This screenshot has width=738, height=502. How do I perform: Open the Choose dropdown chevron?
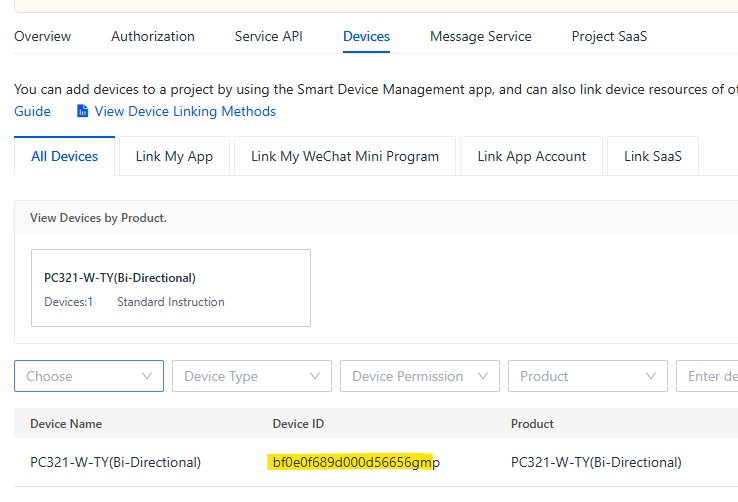(x=147, y=376)
